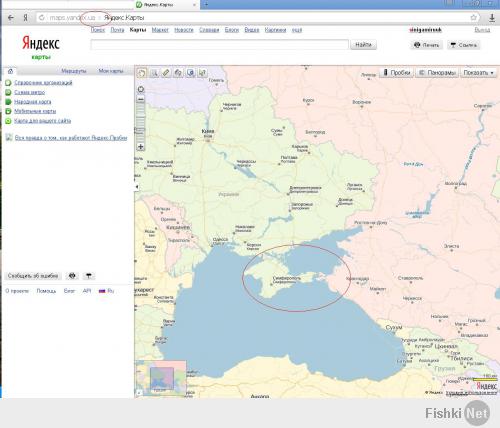Screen dimensions: 500x428
Task: Click the map zoom-in plus button
Action: pyautogui.click(x=141, y=147)
